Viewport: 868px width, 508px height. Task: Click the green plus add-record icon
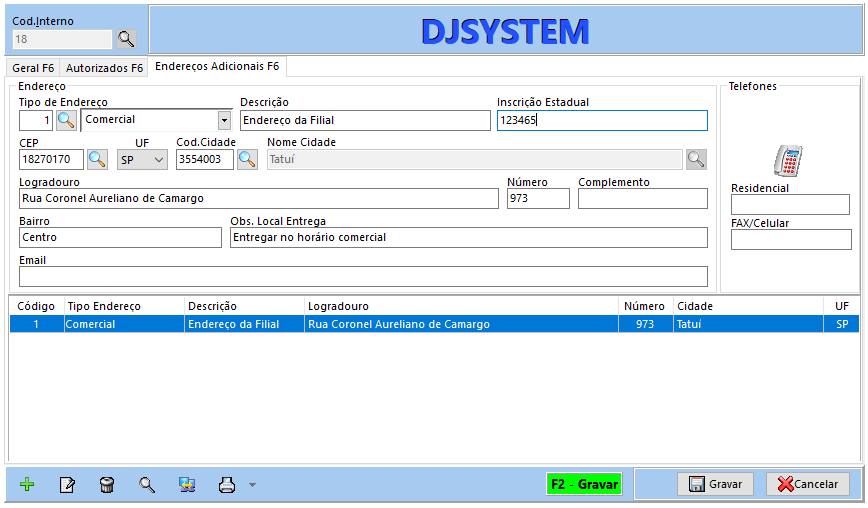(x=27, y=485)
